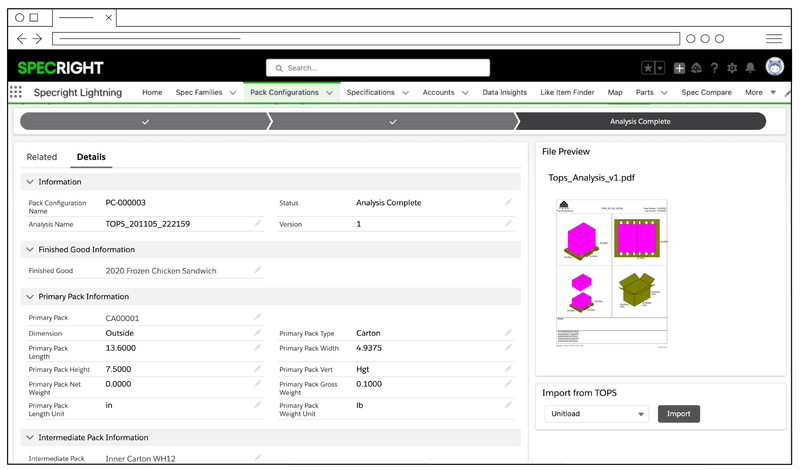Edit Primary Pack Vert pencil icon
This screenshot has height=470, width=800.
click(x=508, y=368)
